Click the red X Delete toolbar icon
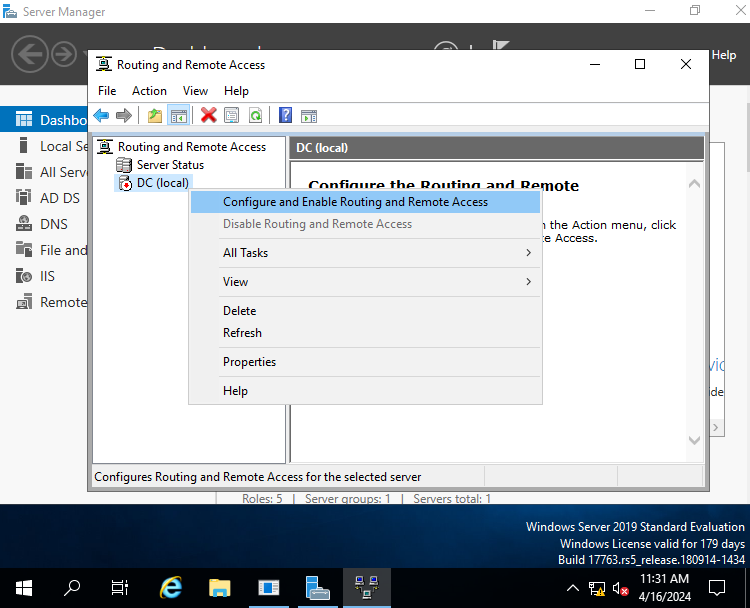 [x=209, y=115]
